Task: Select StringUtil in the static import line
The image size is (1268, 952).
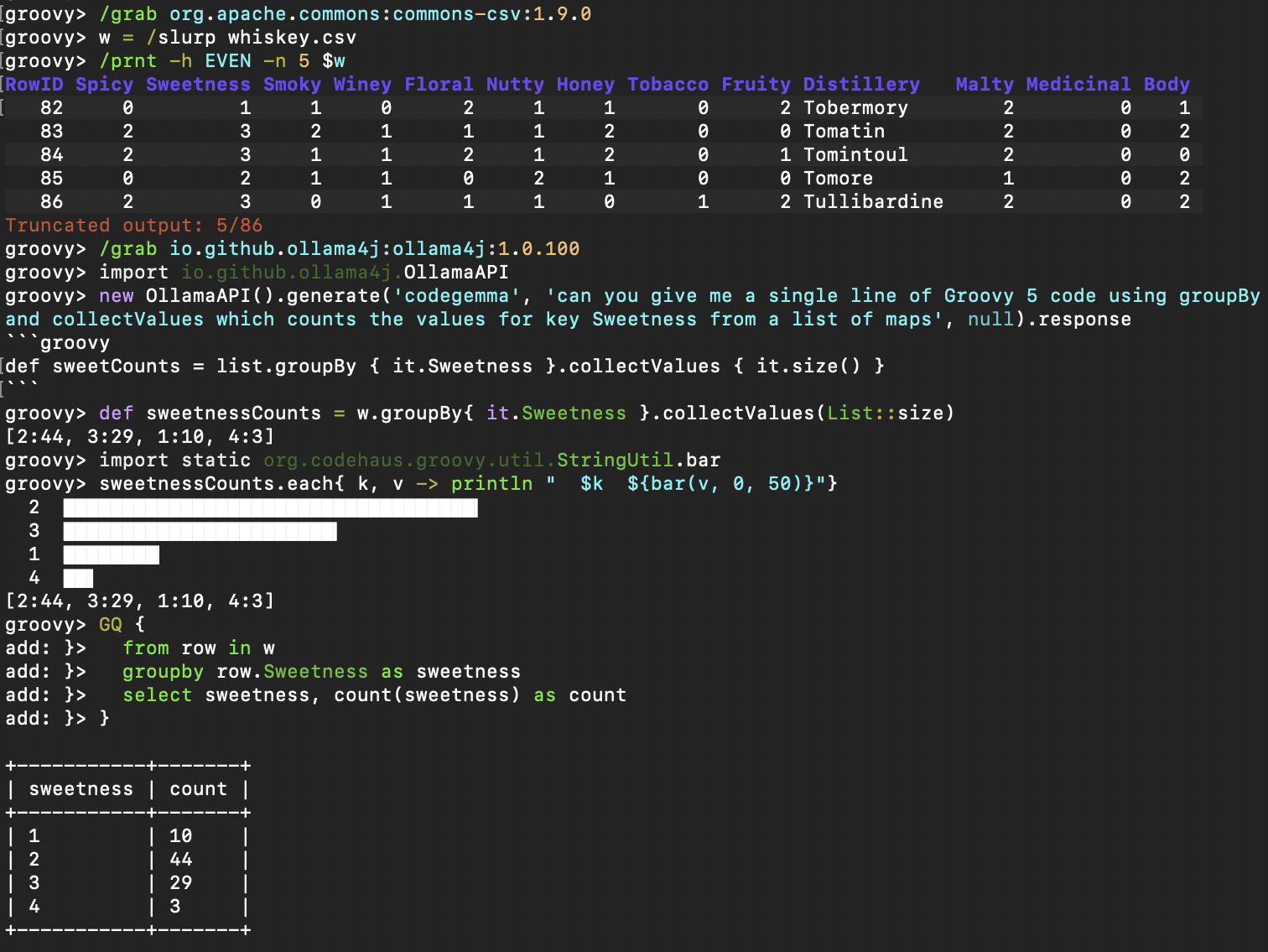Action: tap(615, 460)
